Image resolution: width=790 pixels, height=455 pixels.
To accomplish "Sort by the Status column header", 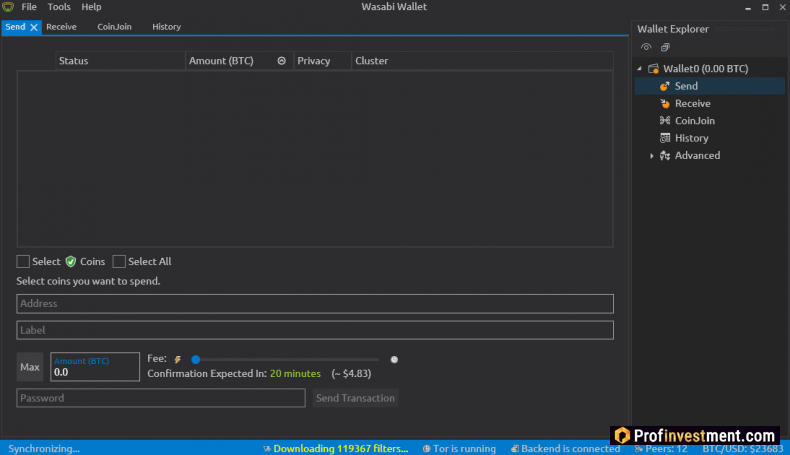I will coord(120,60).
